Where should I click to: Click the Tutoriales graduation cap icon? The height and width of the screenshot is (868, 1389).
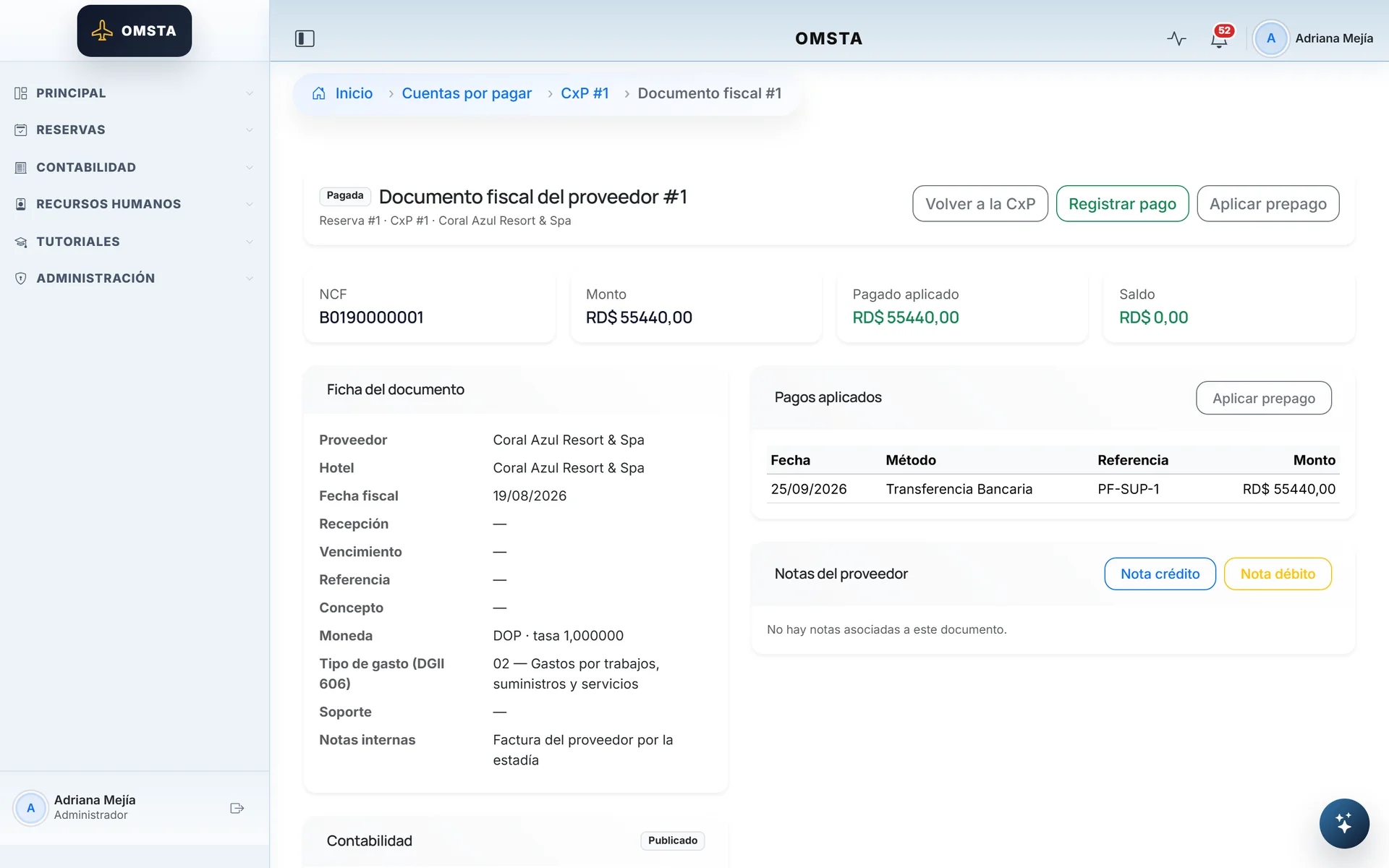[x=21, y=242]
